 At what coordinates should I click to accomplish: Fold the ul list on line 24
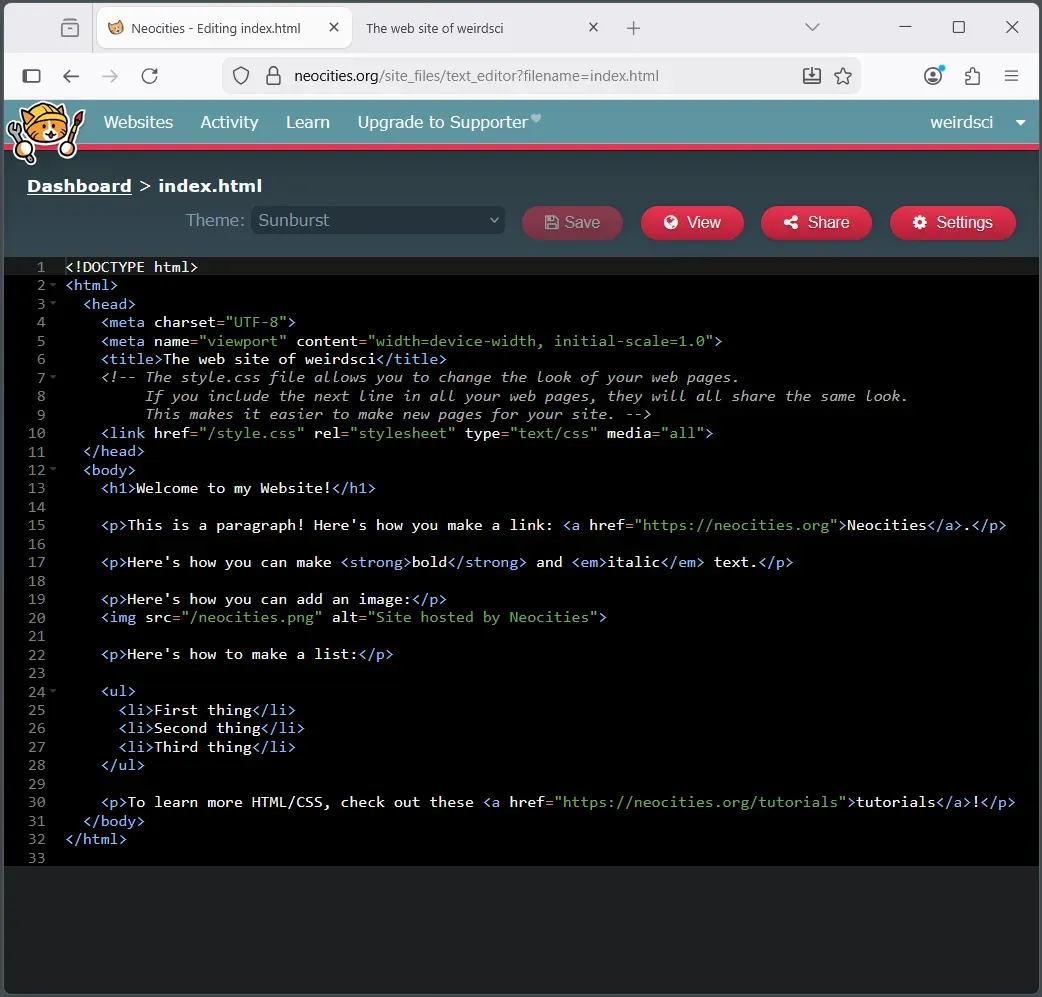(x=53, y=691)
